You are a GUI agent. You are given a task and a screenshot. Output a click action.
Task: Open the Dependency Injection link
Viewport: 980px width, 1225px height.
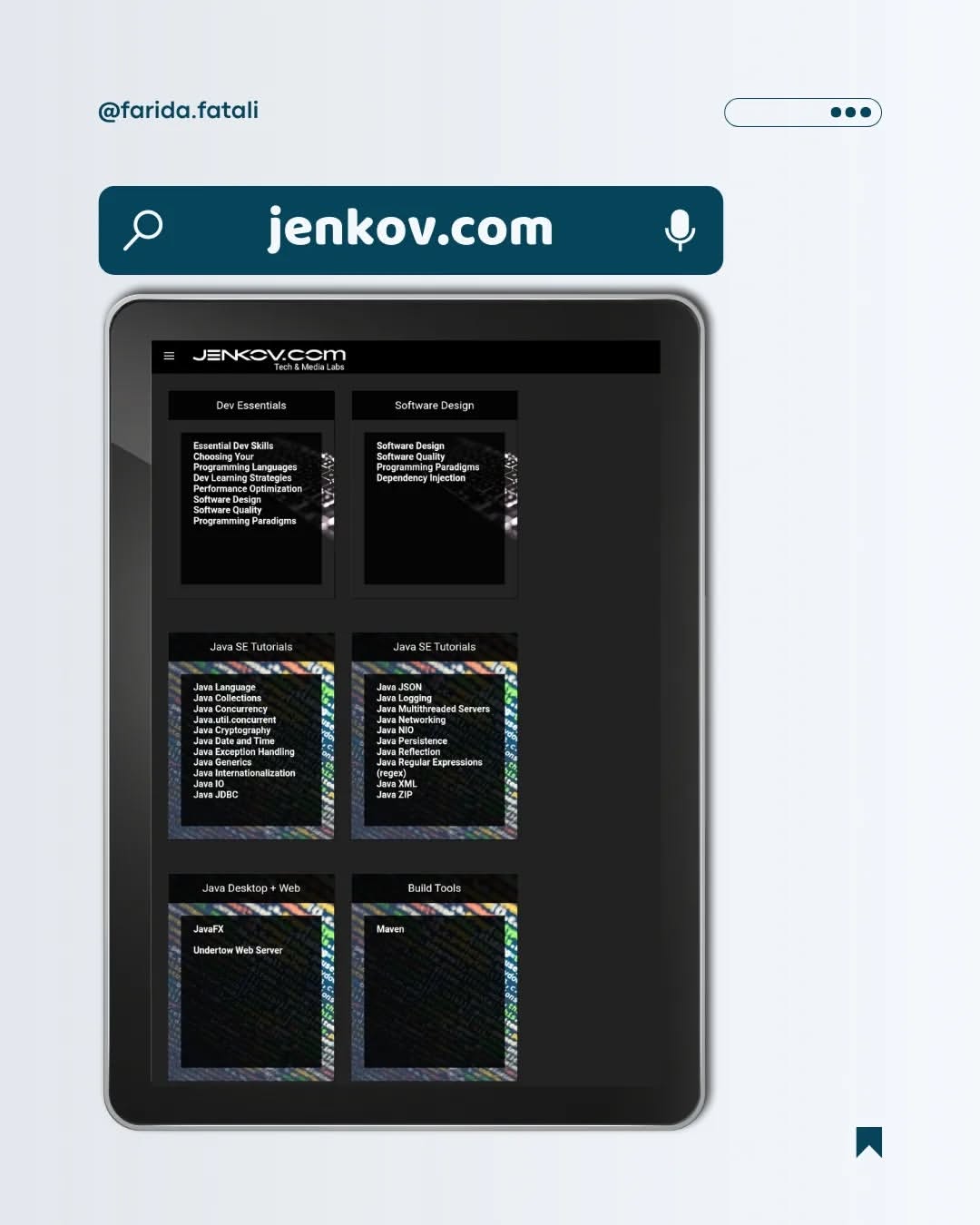(x=421, y=478)
